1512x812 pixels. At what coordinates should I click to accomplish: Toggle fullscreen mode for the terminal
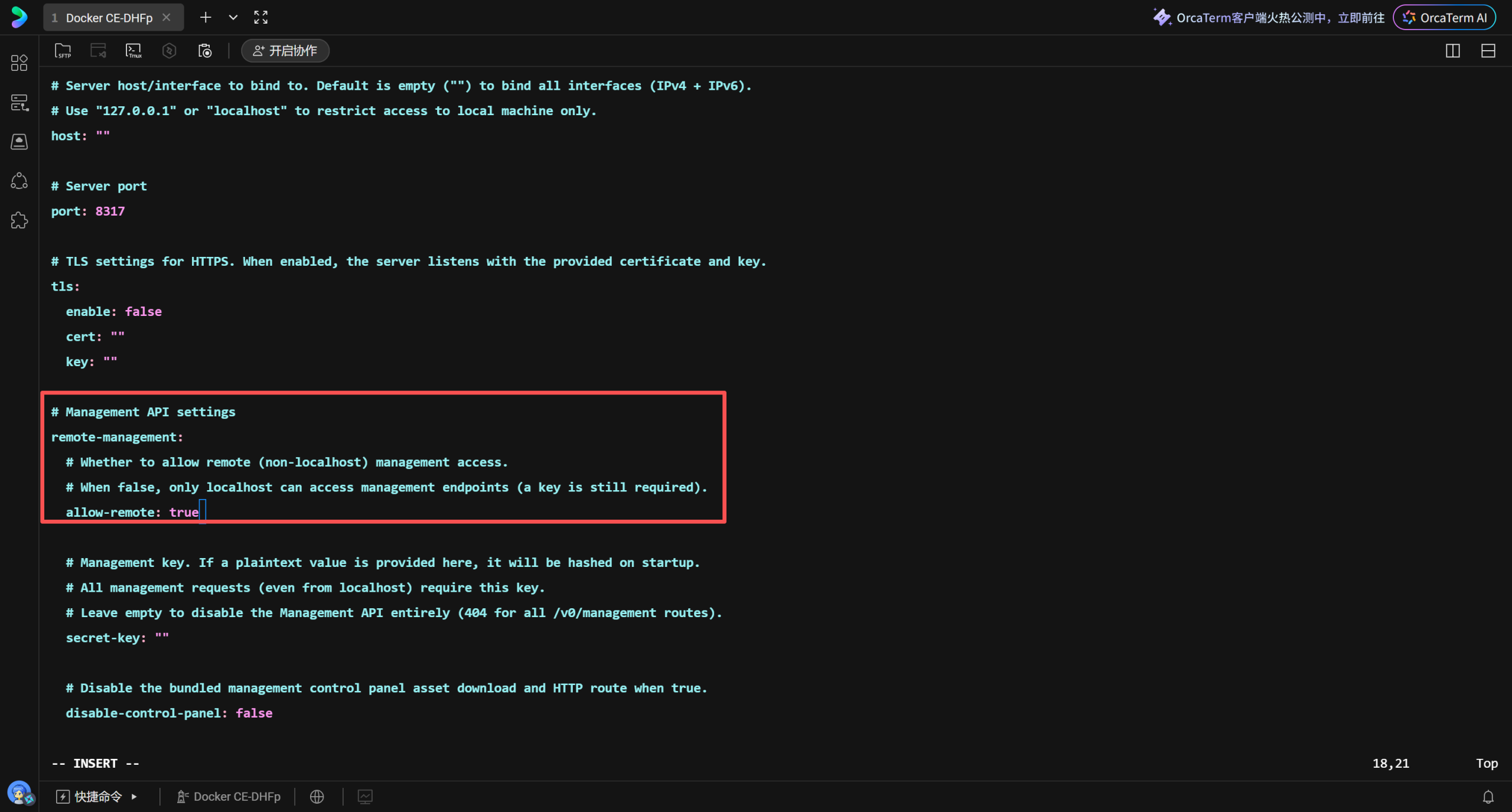[260, 18]
